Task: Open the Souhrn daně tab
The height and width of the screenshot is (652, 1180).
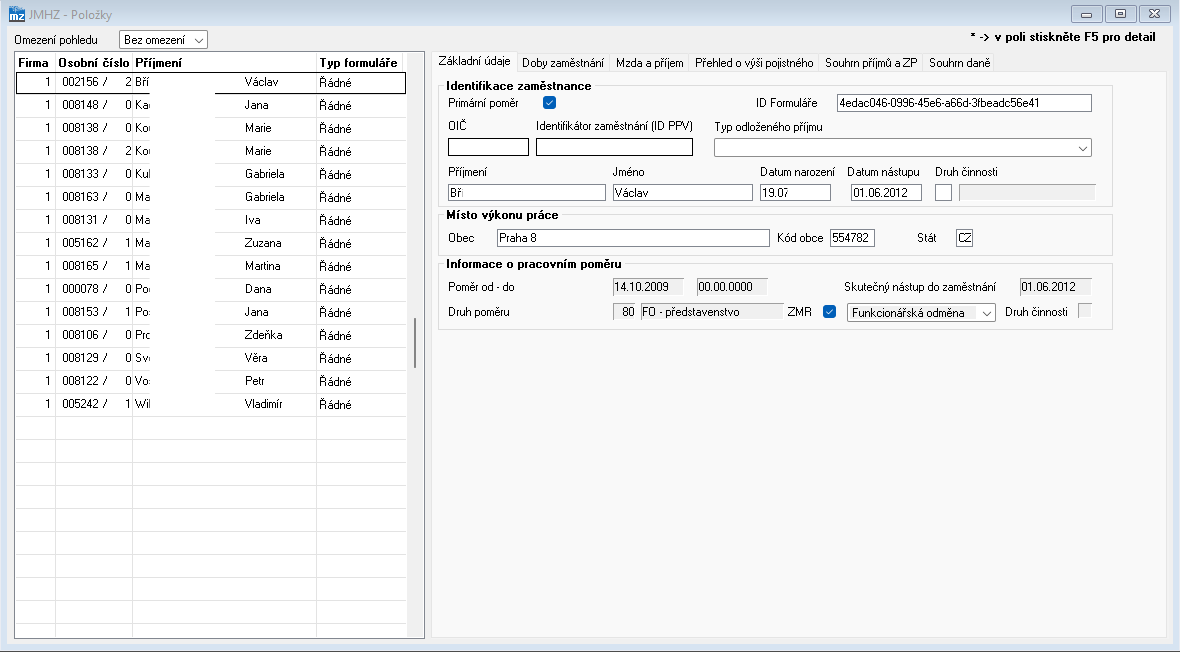Action: click(960, 63)
